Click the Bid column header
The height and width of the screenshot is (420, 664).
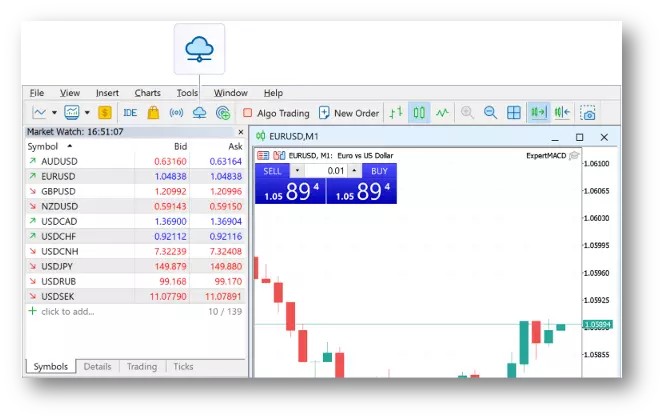(180, 146)
